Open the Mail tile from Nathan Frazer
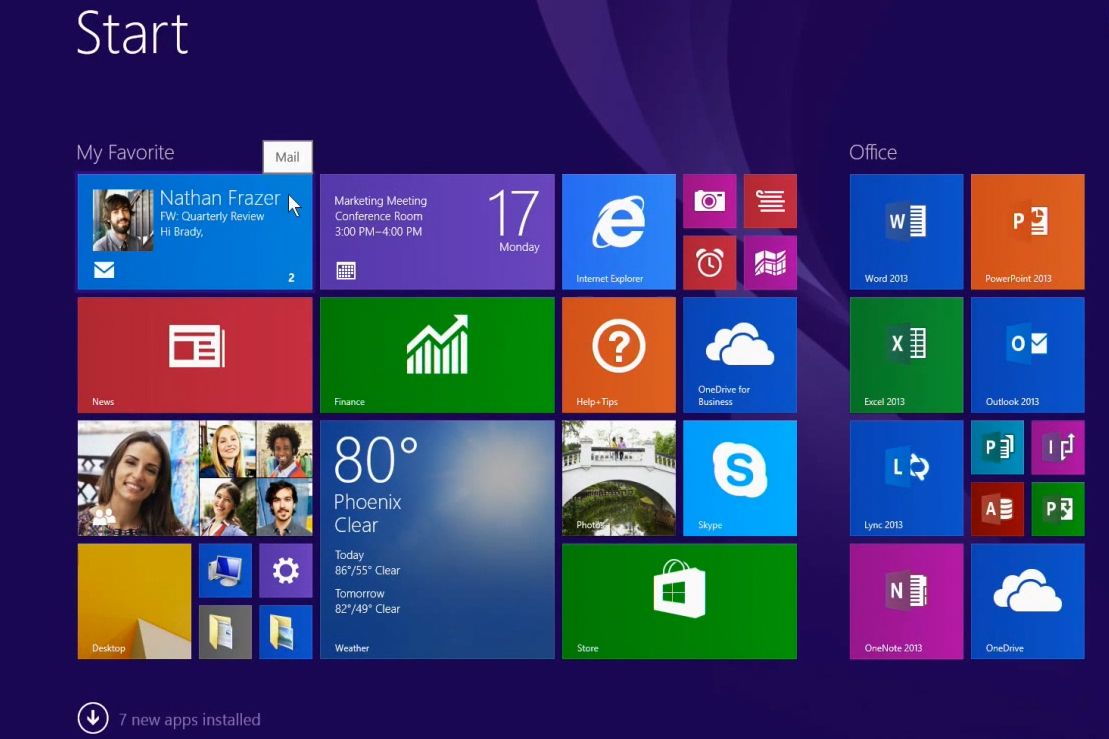This screenshot has height=739, width=1109. click(x=194, y=232)
